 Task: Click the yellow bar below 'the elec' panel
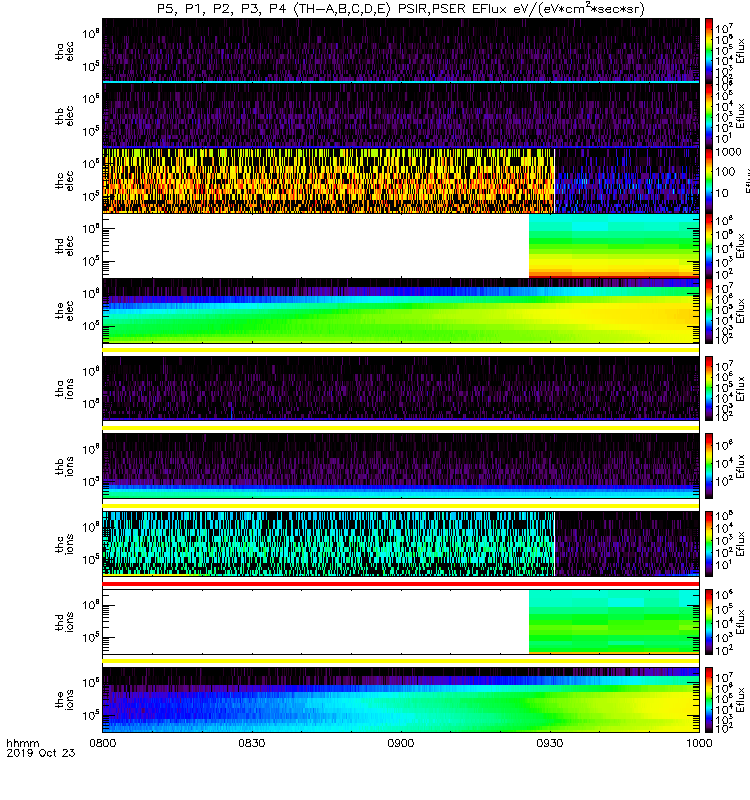point(401,350)
